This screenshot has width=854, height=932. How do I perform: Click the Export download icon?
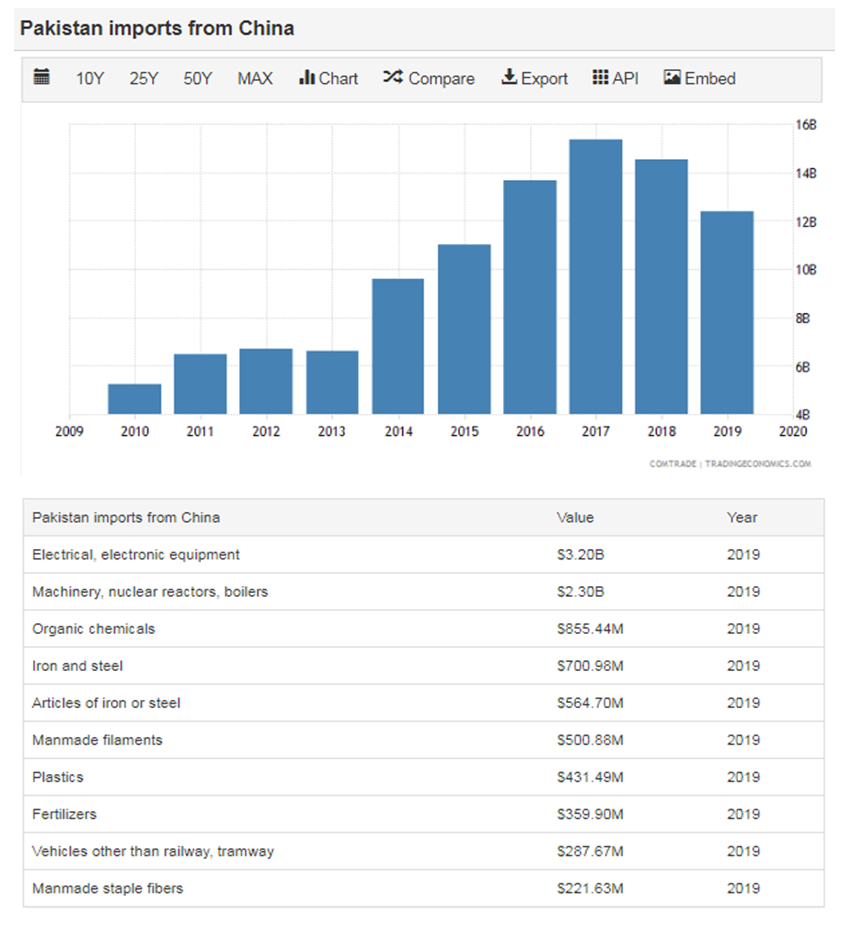click(x=509, y=78)
